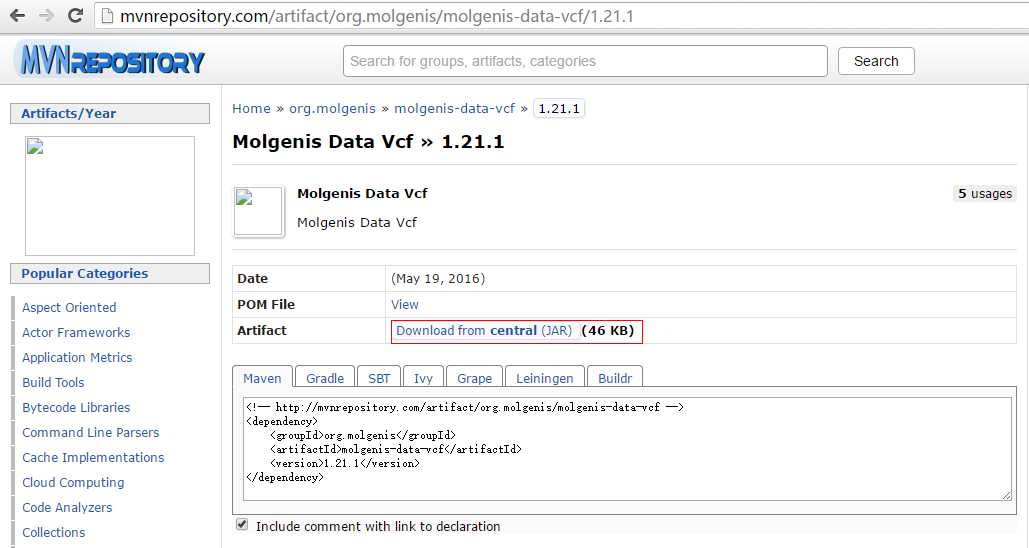Open the org.molgenis breadcrumb link
Screen dimensions: 1029x548
[x=333, y=108]
